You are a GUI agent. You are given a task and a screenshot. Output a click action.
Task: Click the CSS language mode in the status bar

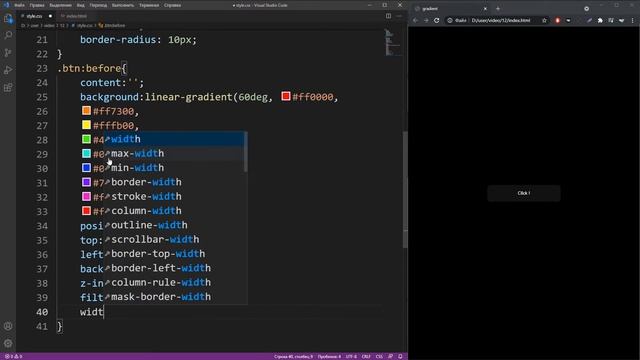pos(379,356)
